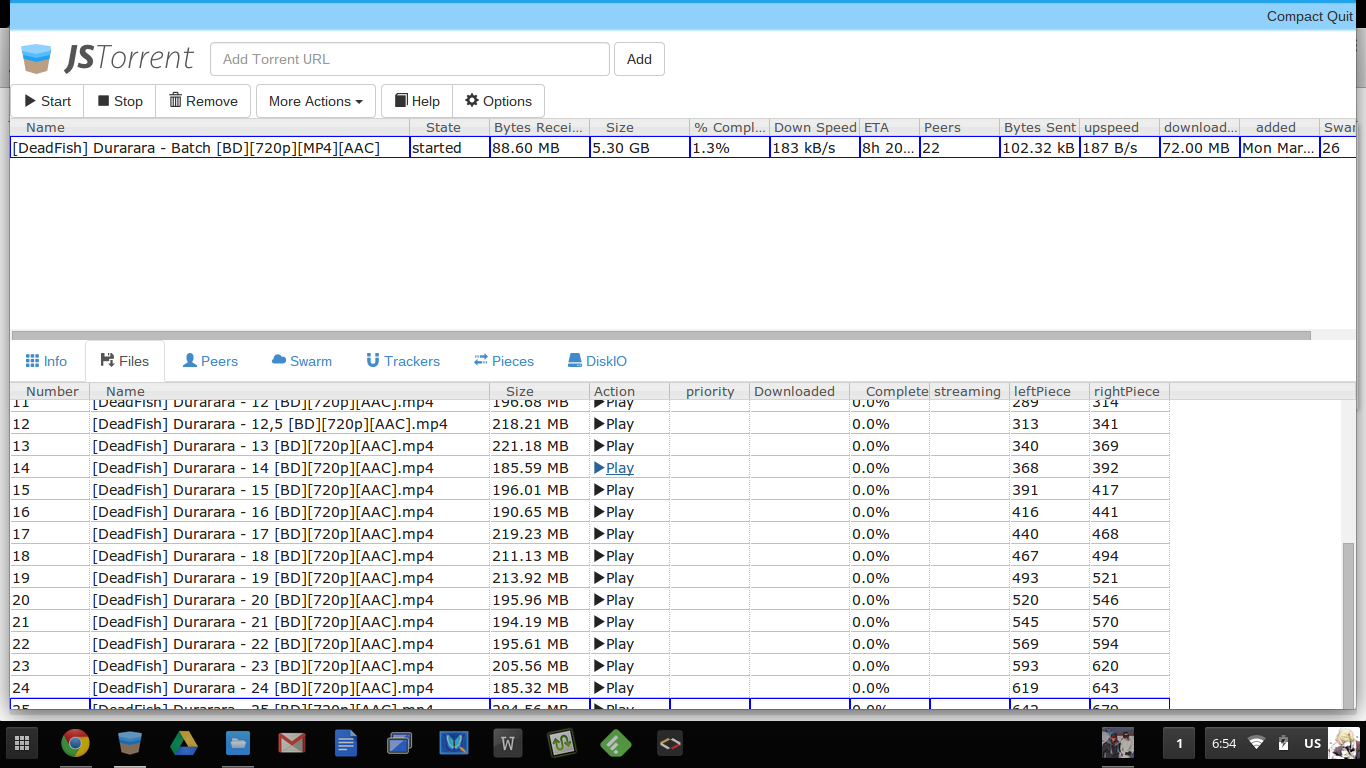Click the leftPiece column header
Image resolution: width=1366 pixels, height=768 pixels.
tap(1050, 391)
